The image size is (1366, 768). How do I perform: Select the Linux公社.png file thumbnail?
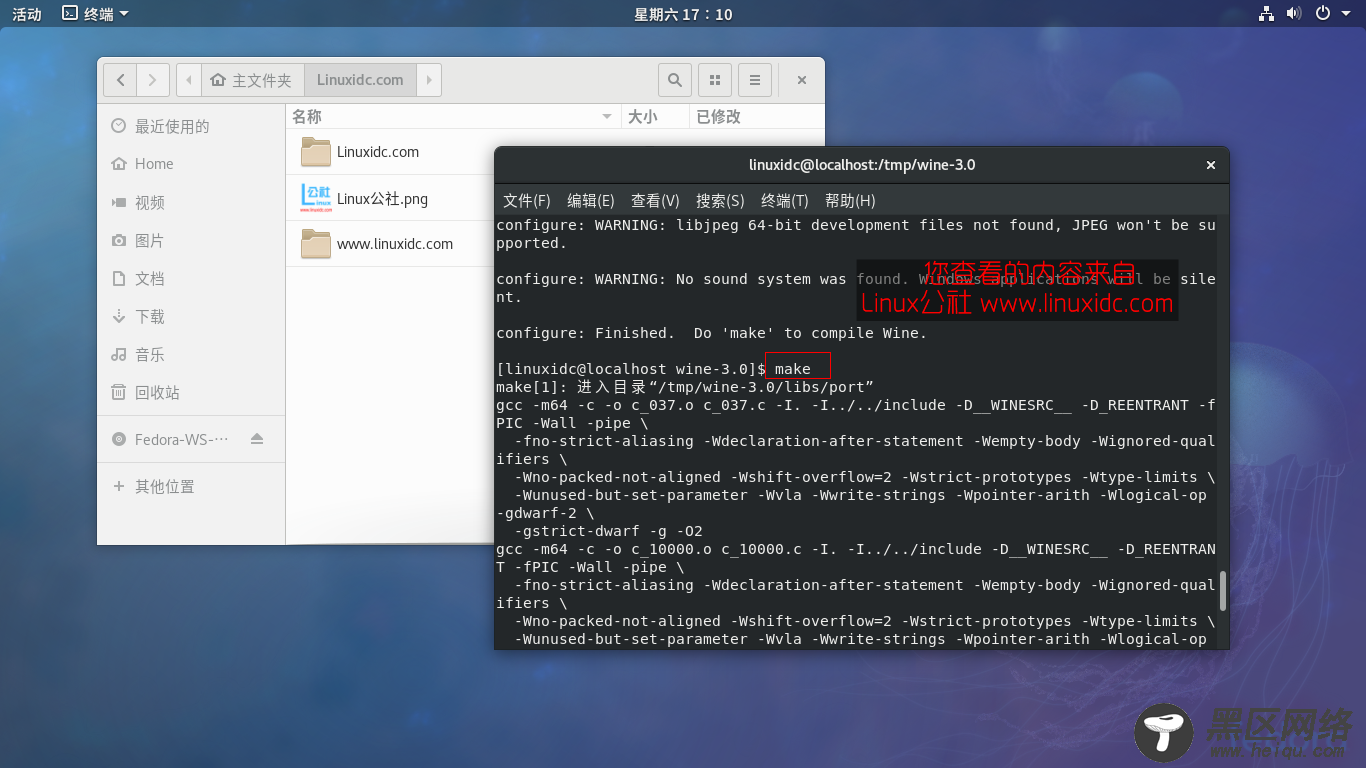point(316,198)
